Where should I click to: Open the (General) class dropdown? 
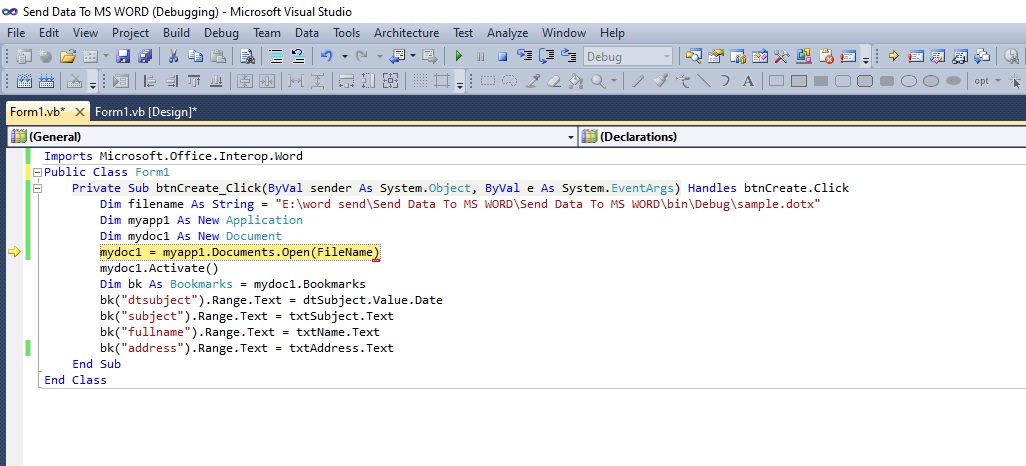[570, 136]
